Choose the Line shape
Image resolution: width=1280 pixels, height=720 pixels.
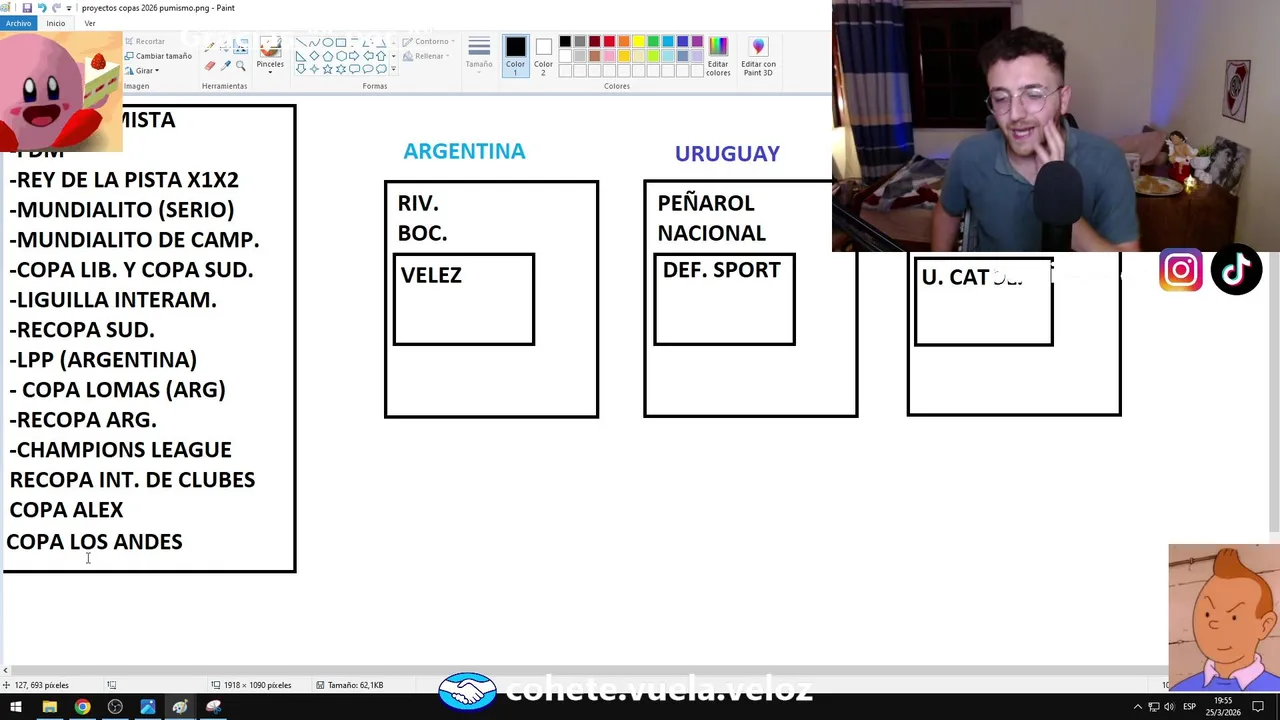[x=301, y=43]
